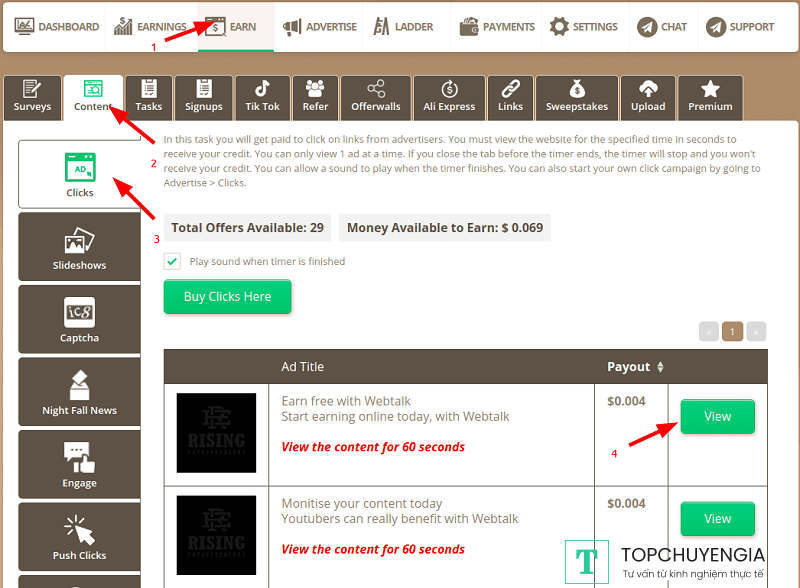Toggle Play sound when timer finished checkbox
Viewport: 800px width, 588px height.
pyautogui.click(x=173, y=261)
